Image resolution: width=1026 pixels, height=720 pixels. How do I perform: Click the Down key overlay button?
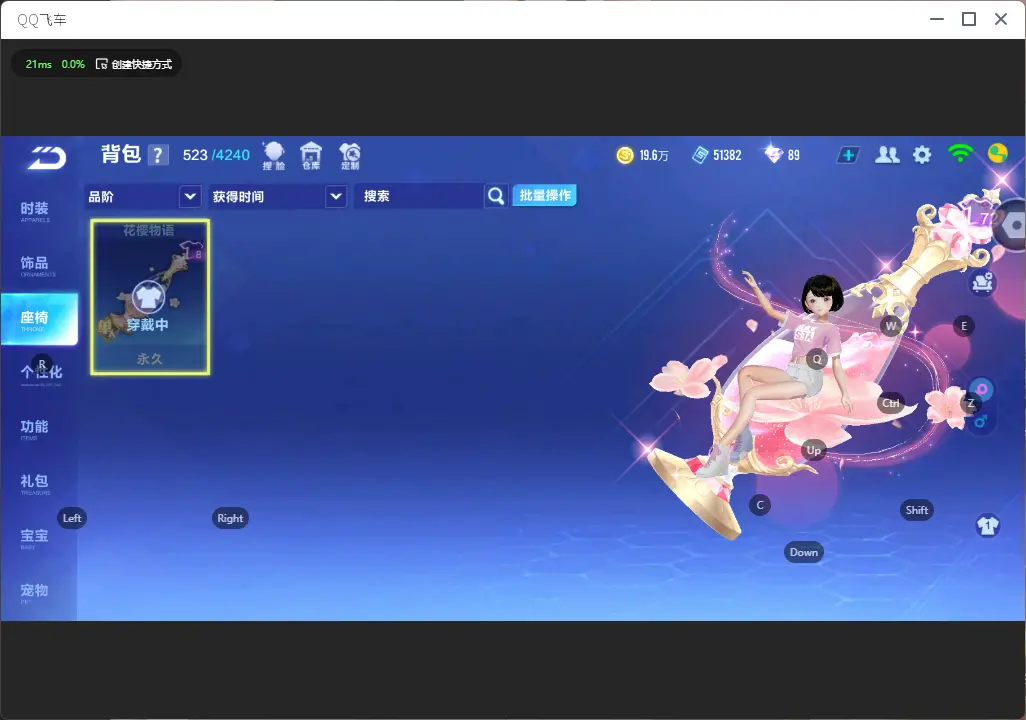[804, 552]
